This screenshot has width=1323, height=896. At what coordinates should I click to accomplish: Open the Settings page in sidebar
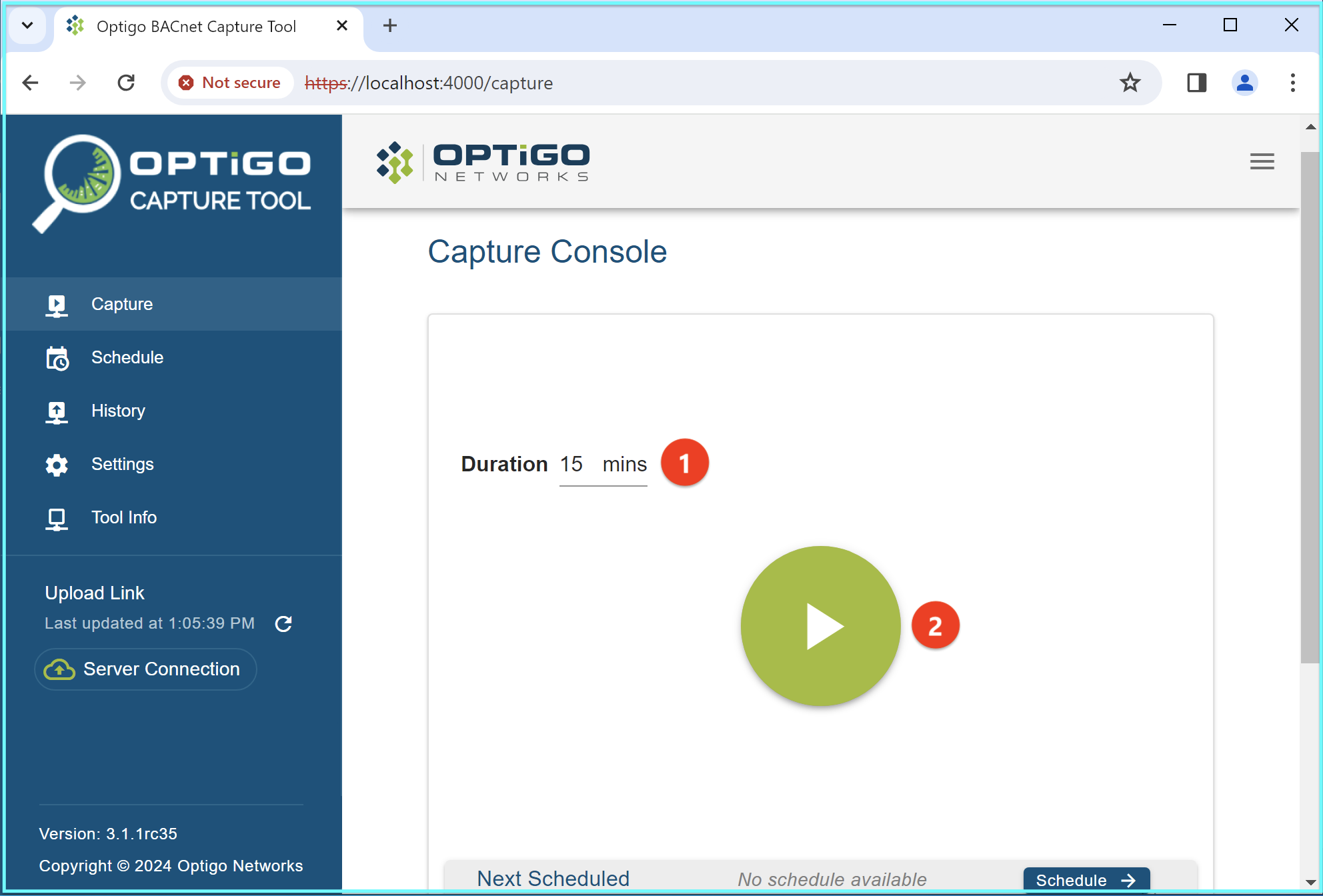coord(173,464)
